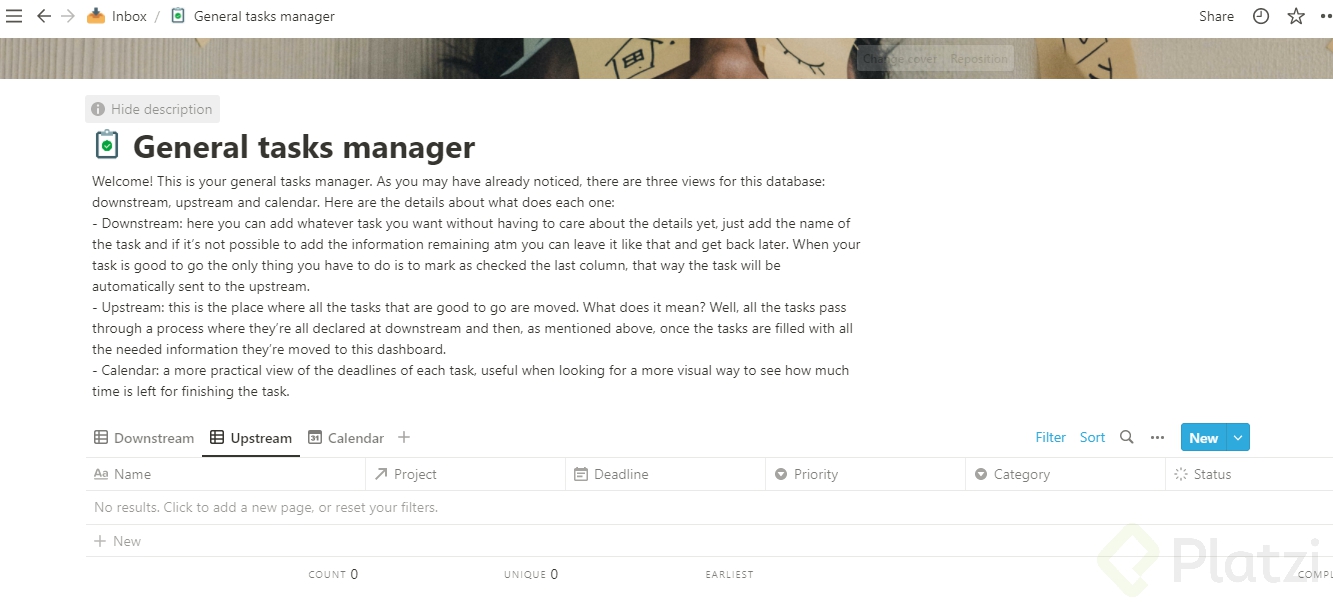Open the hamburger sidebar menu
1333x604 pixels.
pyautogui.click(x=14, y=16)
